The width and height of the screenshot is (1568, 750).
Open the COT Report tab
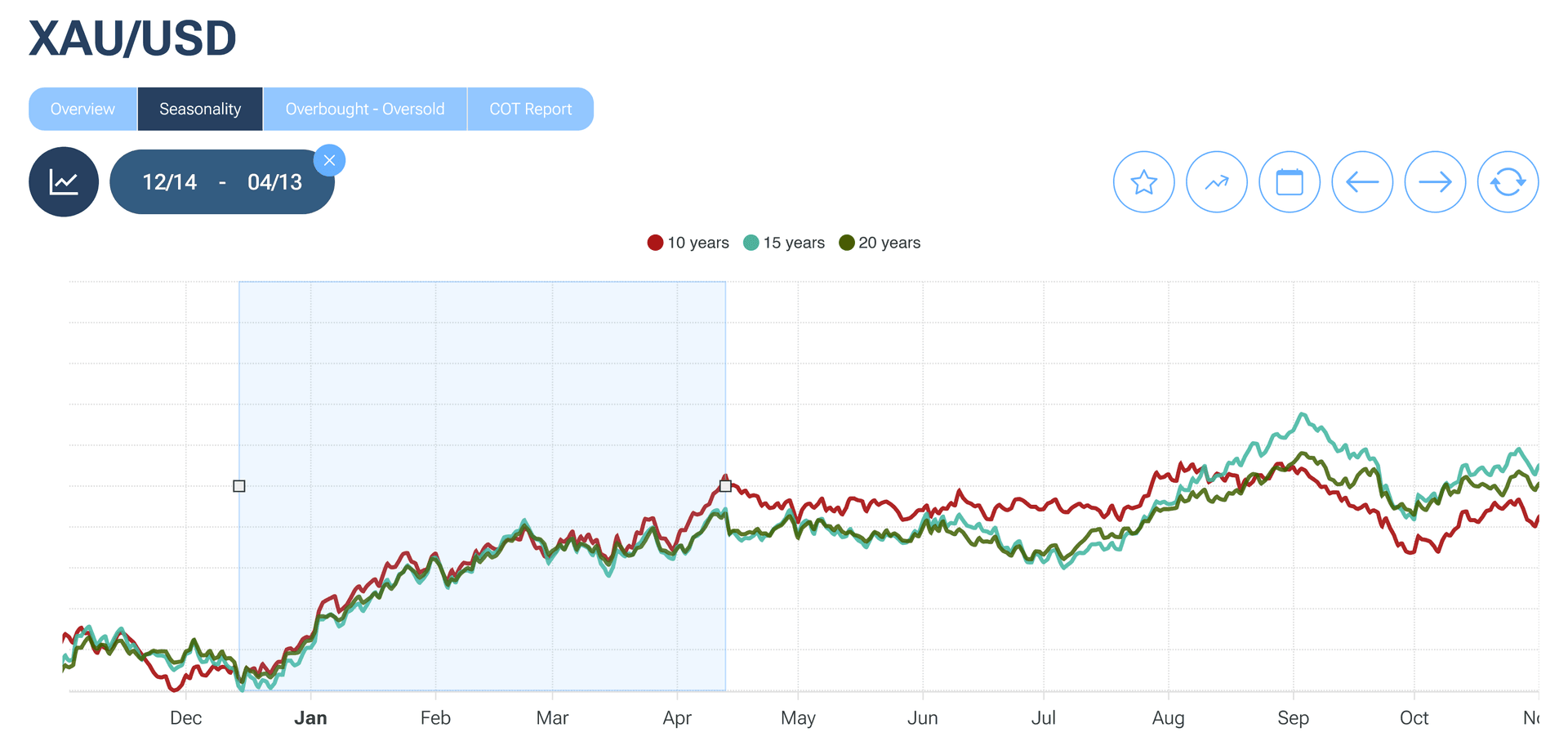pos(530,108)
